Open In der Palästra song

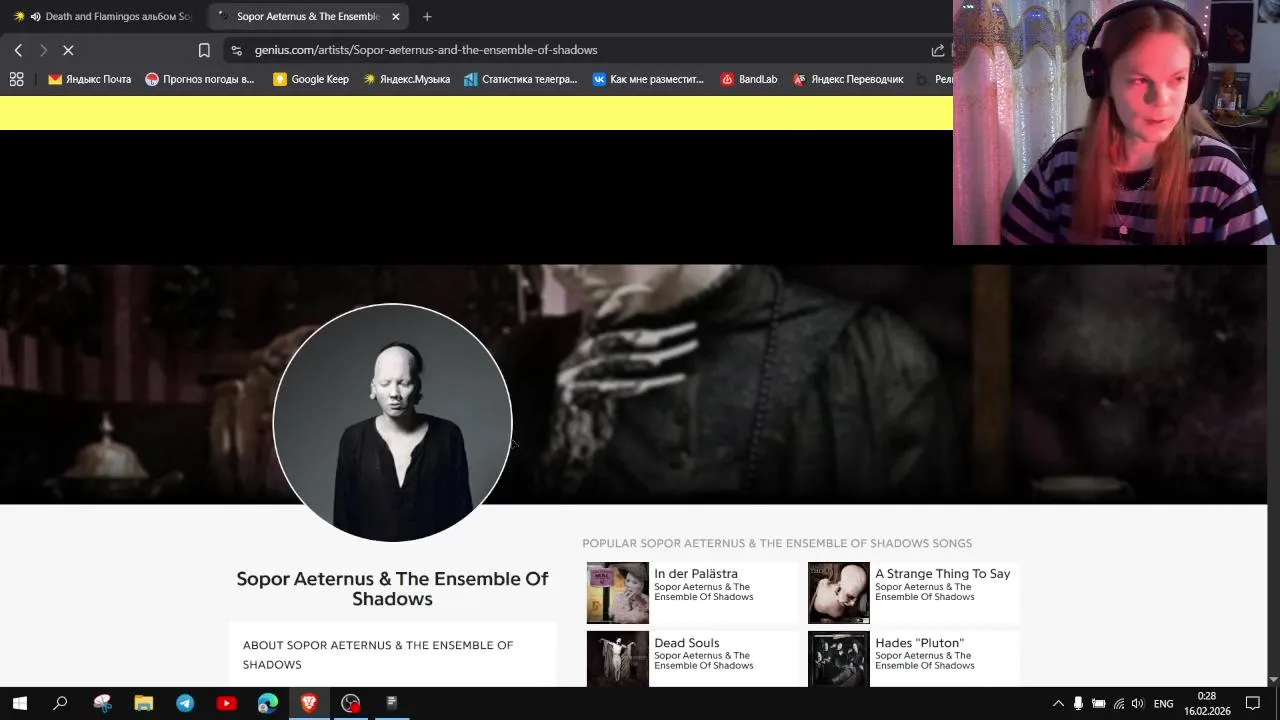[696, 574]
